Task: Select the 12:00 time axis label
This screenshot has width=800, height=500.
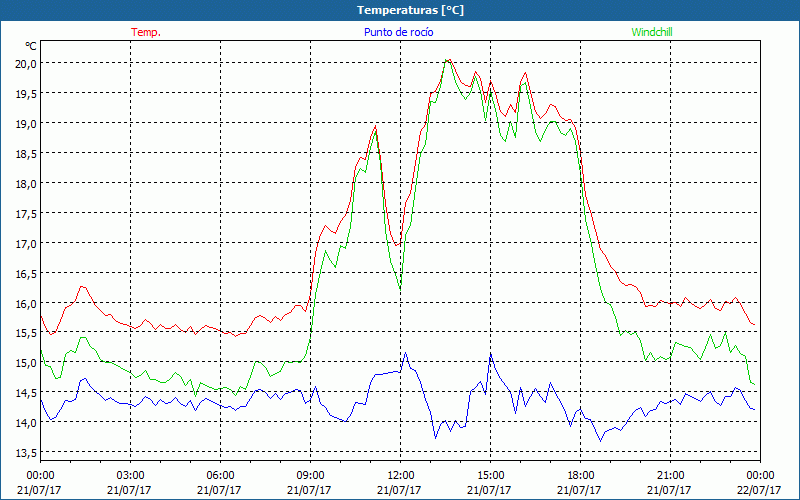Action: point(400,475)
